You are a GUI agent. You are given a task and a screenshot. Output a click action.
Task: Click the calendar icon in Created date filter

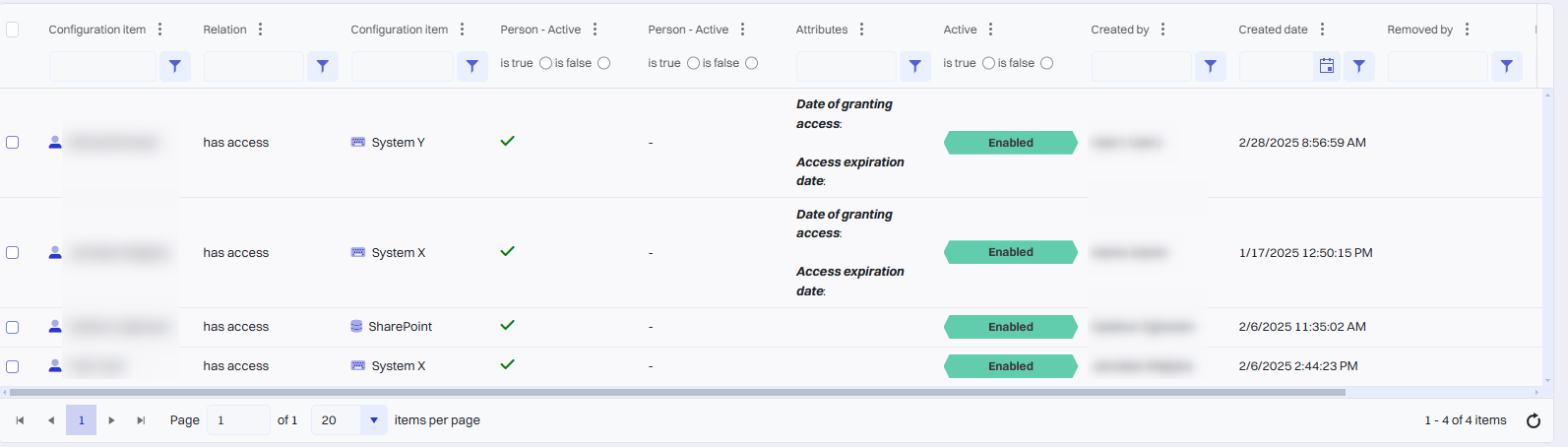point(1326,66)
